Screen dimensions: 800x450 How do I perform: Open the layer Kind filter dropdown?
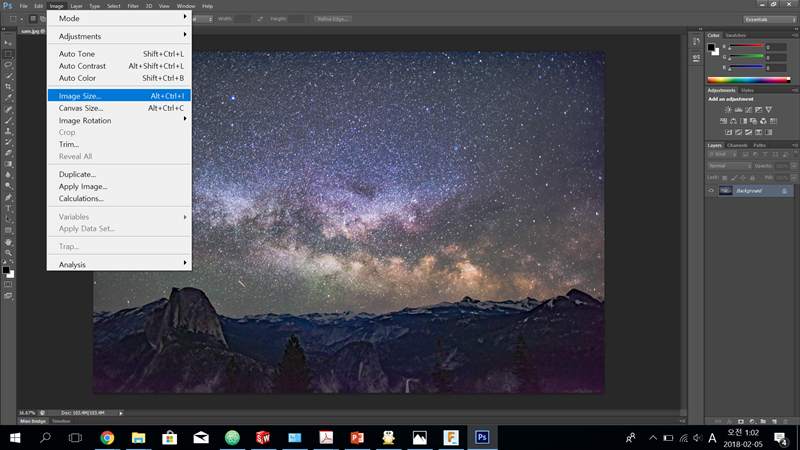[722, 154]
